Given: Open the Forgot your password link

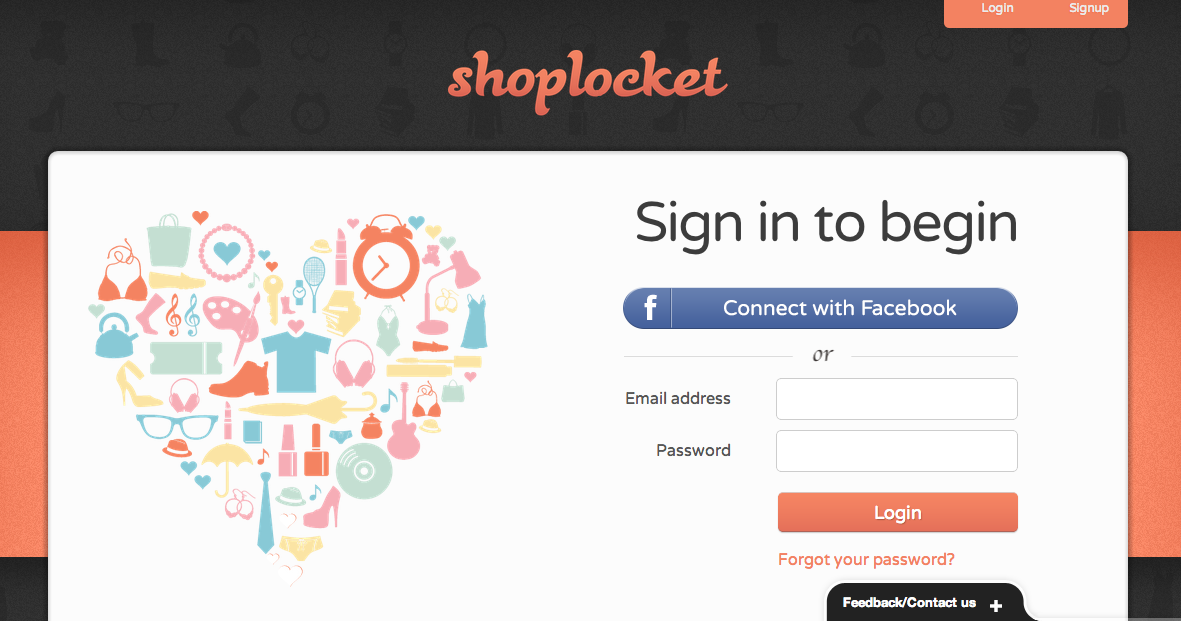Looking at the screenshot, I should [x=866, y=559].
